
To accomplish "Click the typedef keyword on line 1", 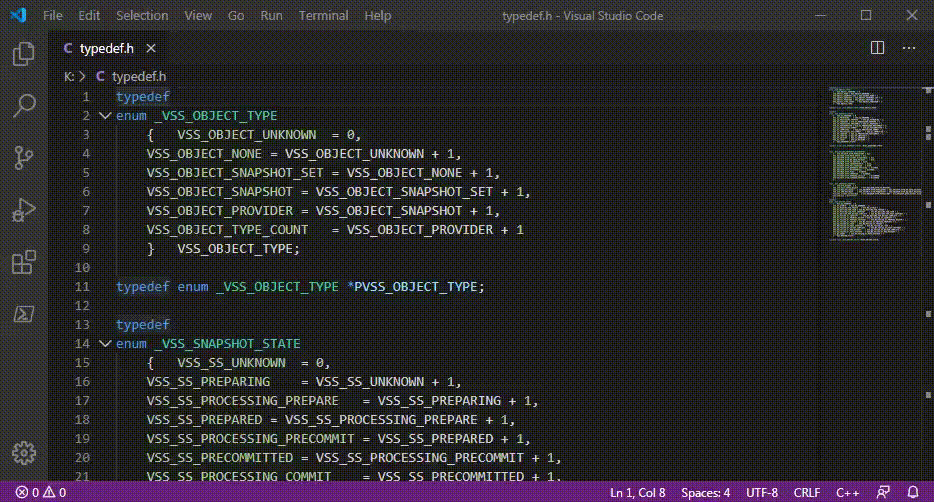I will 142,96.
